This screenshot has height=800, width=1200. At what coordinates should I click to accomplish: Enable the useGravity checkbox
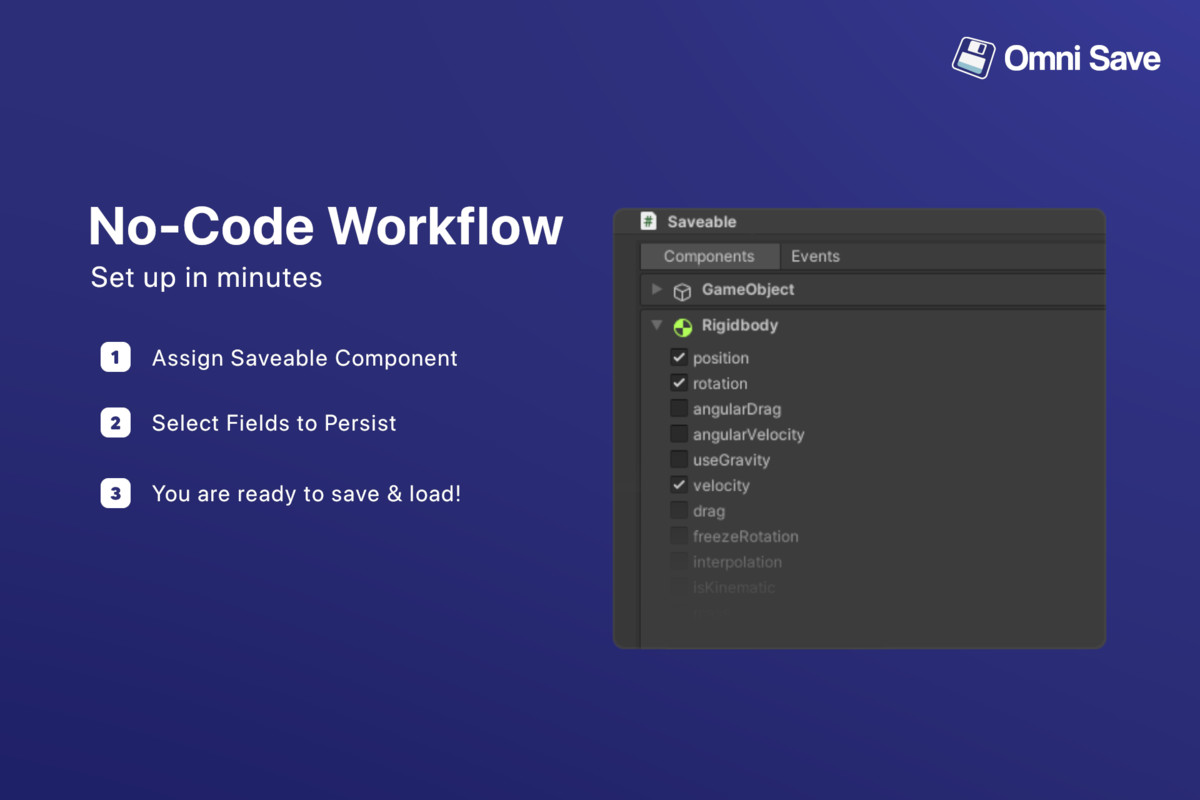[x=679, y=460]
